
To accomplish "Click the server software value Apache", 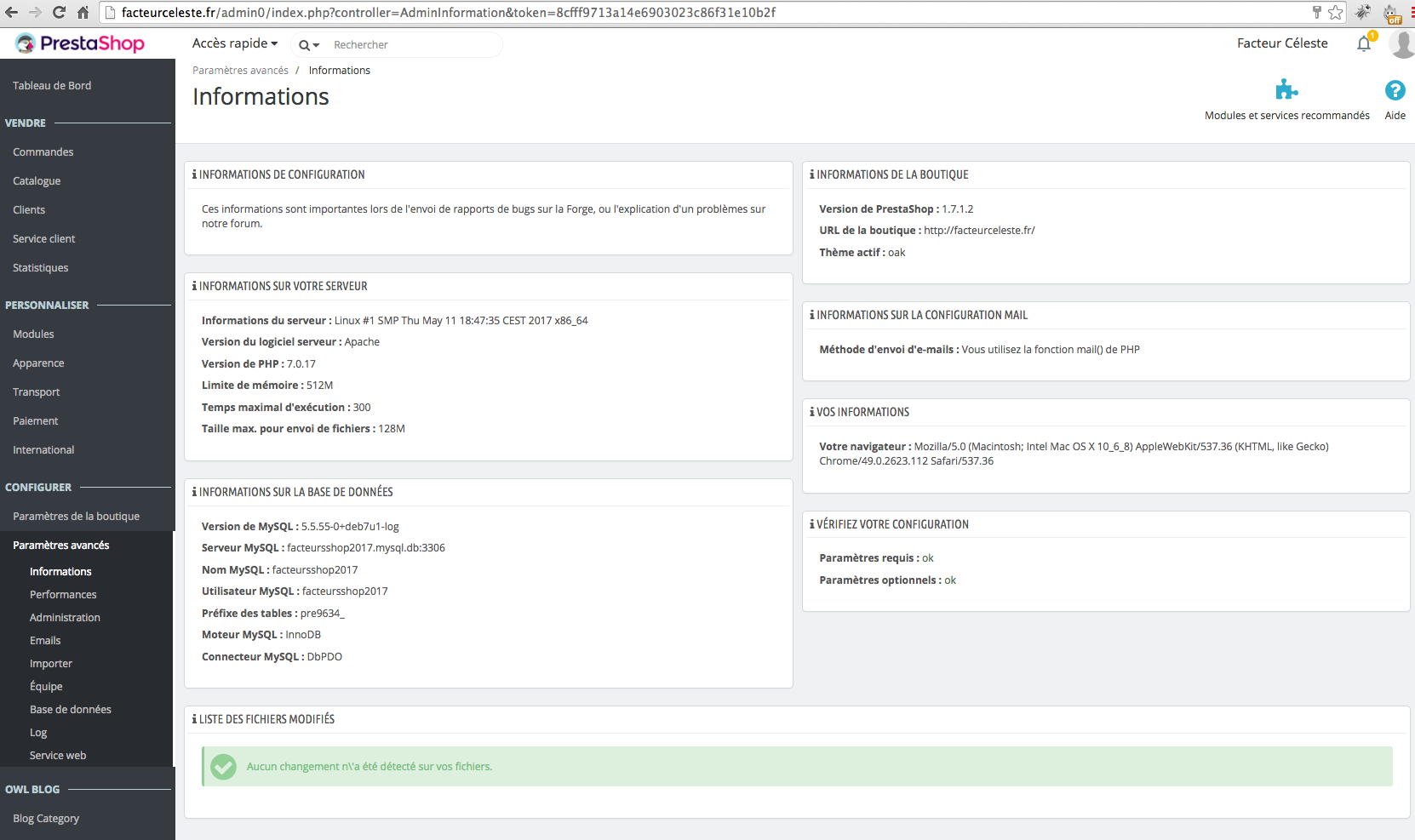I will tap(362, 342).
